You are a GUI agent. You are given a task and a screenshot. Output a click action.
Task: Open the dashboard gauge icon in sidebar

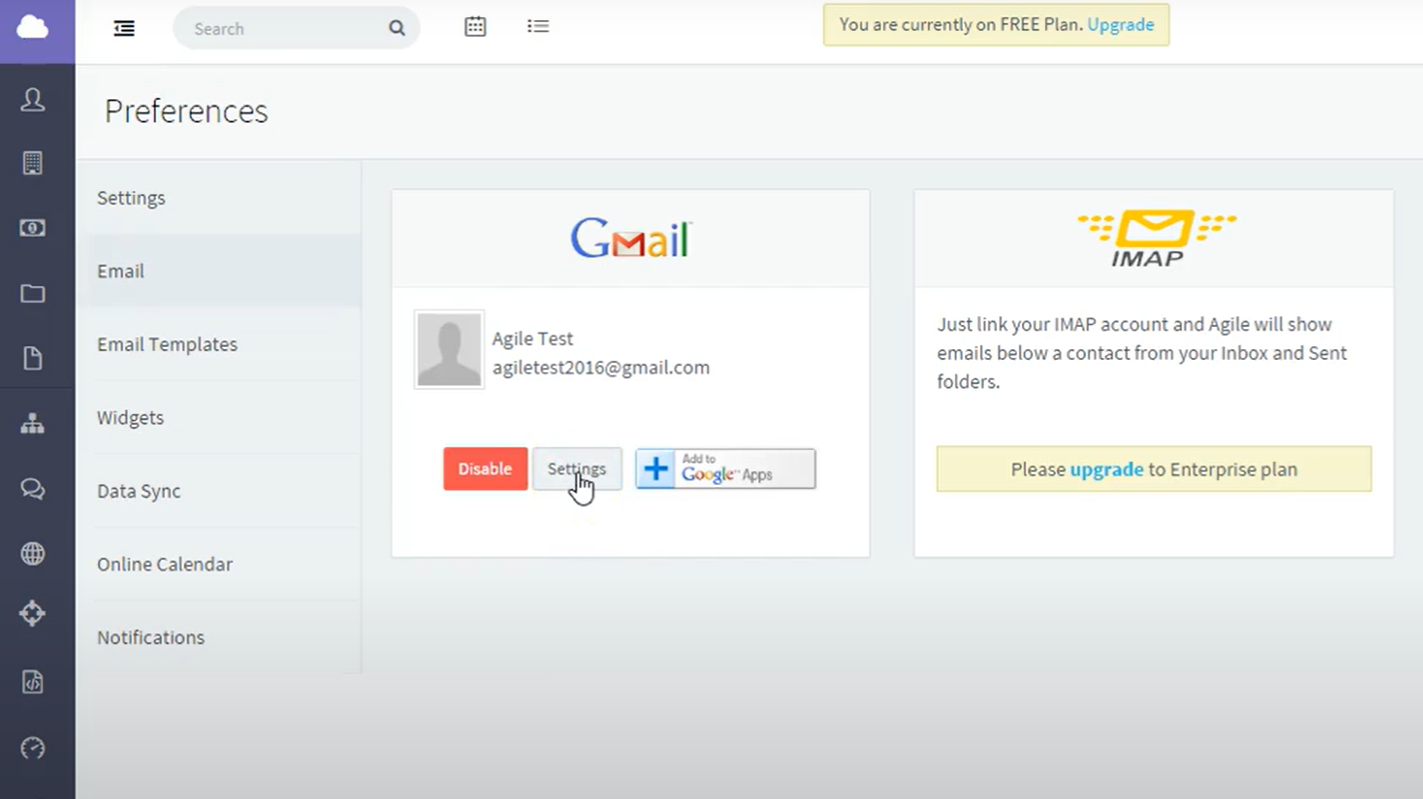33,748
